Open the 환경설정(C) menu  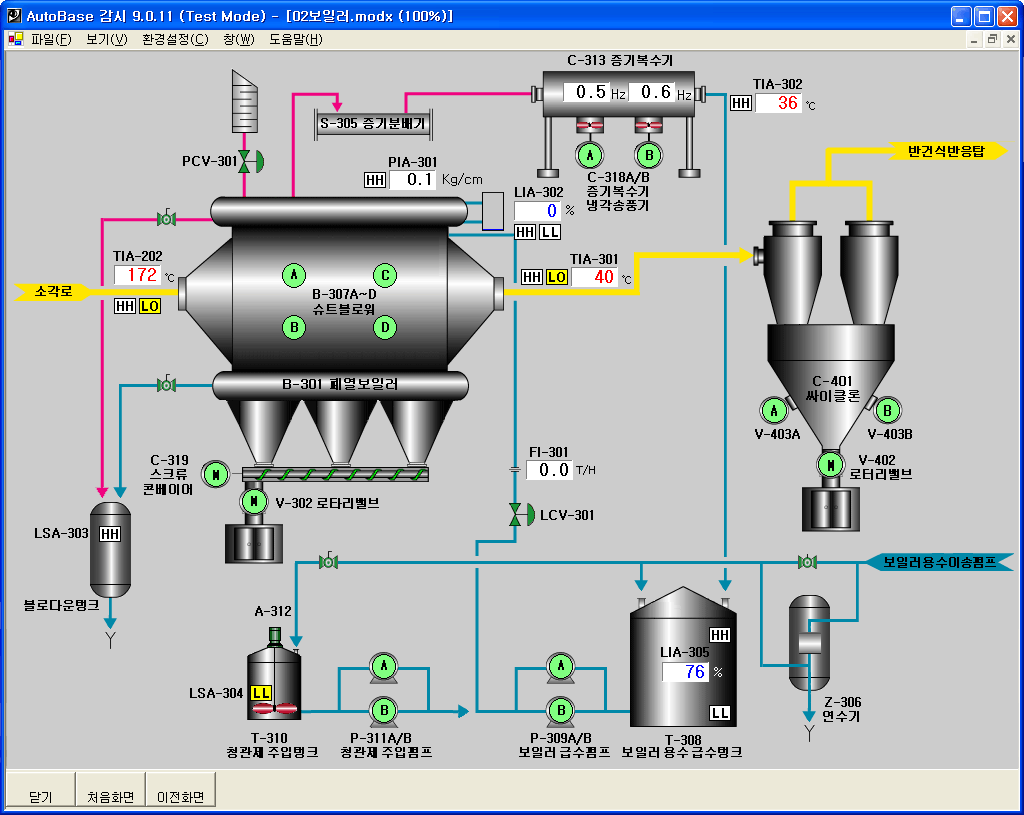pos(175,40)
